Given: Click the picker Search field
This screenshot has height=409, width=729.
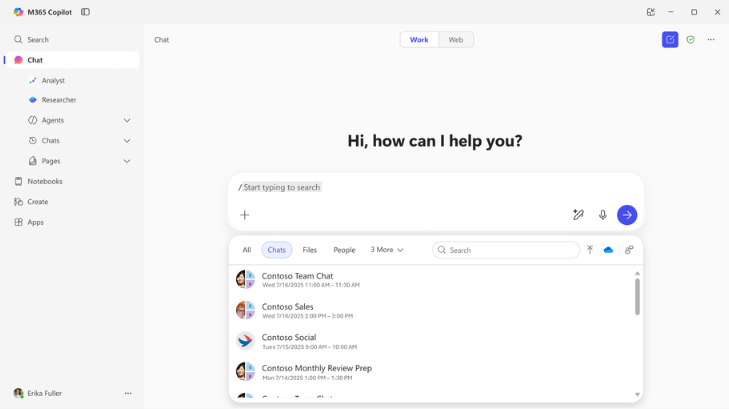Looking at the screenshot, I should pyautogui.click(x=506, y=250).
